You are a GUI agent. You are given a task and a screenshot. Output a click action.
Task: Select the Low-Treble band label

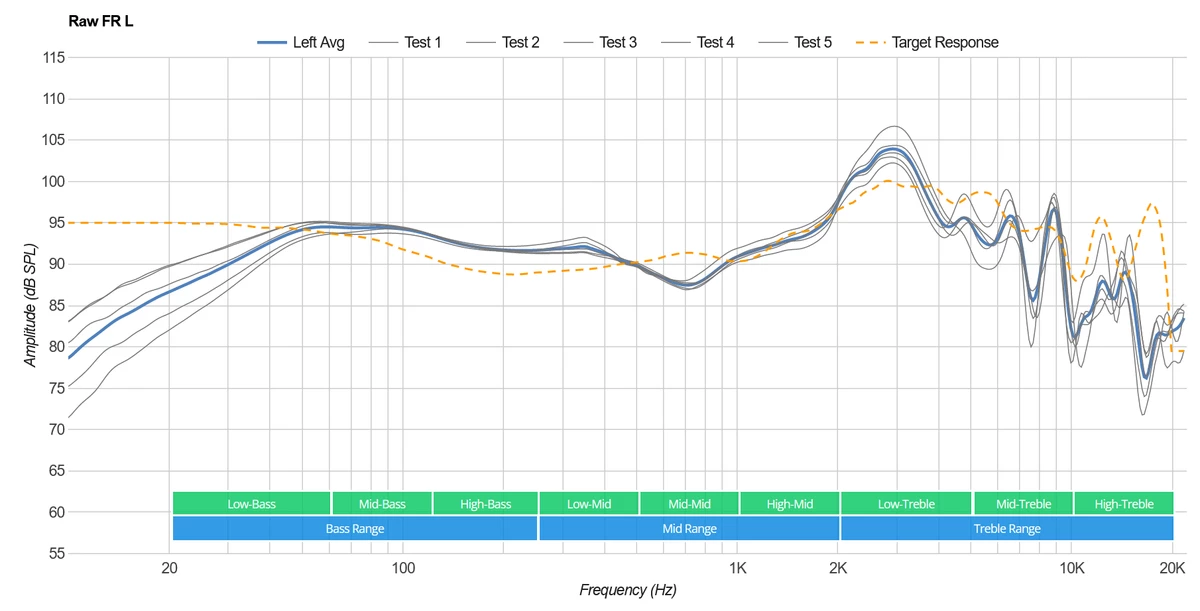(x=906, y=503)
